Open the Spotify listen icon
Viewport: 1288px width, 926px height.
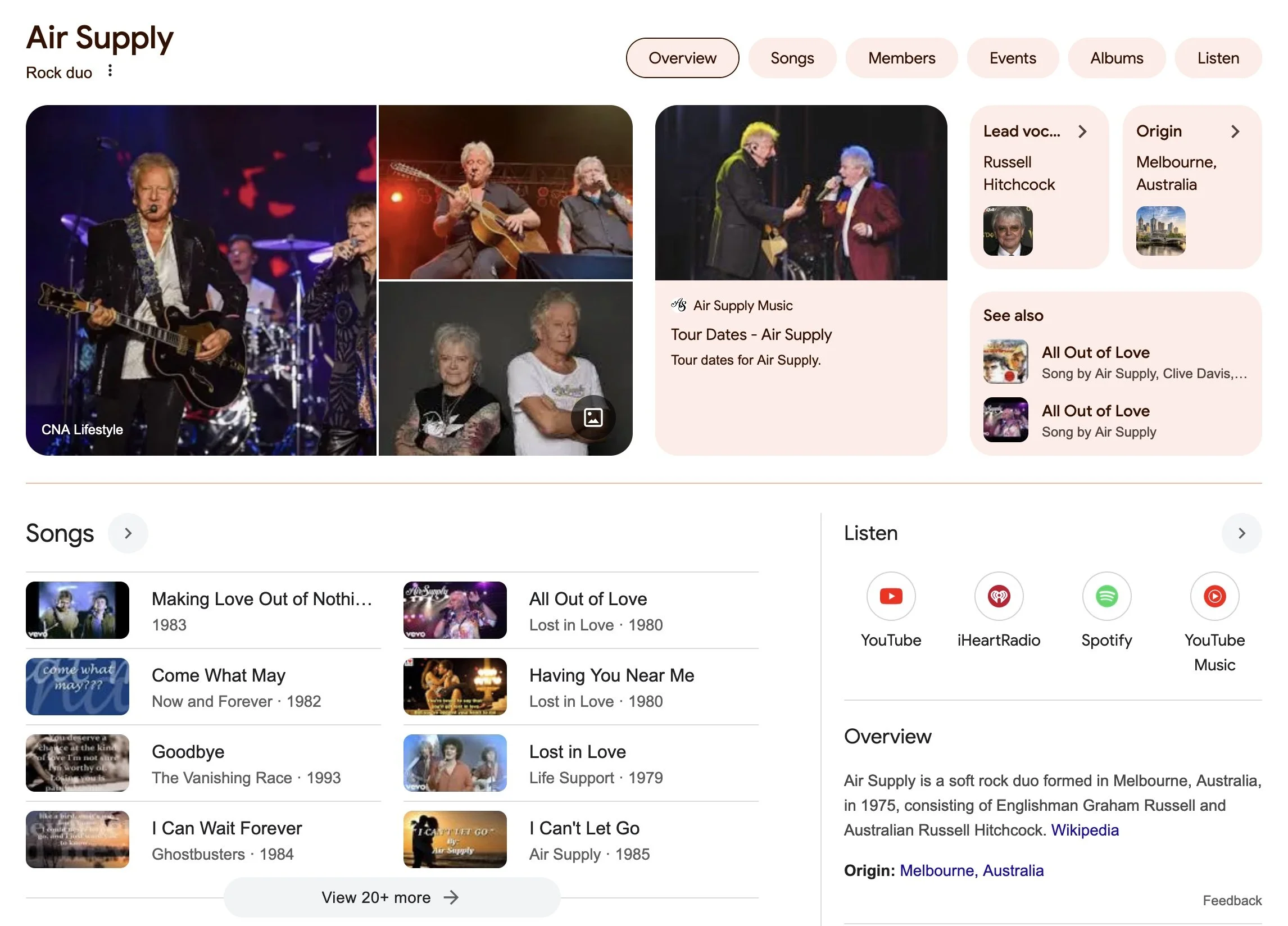pyautogui.click(x=1106, y=596)
